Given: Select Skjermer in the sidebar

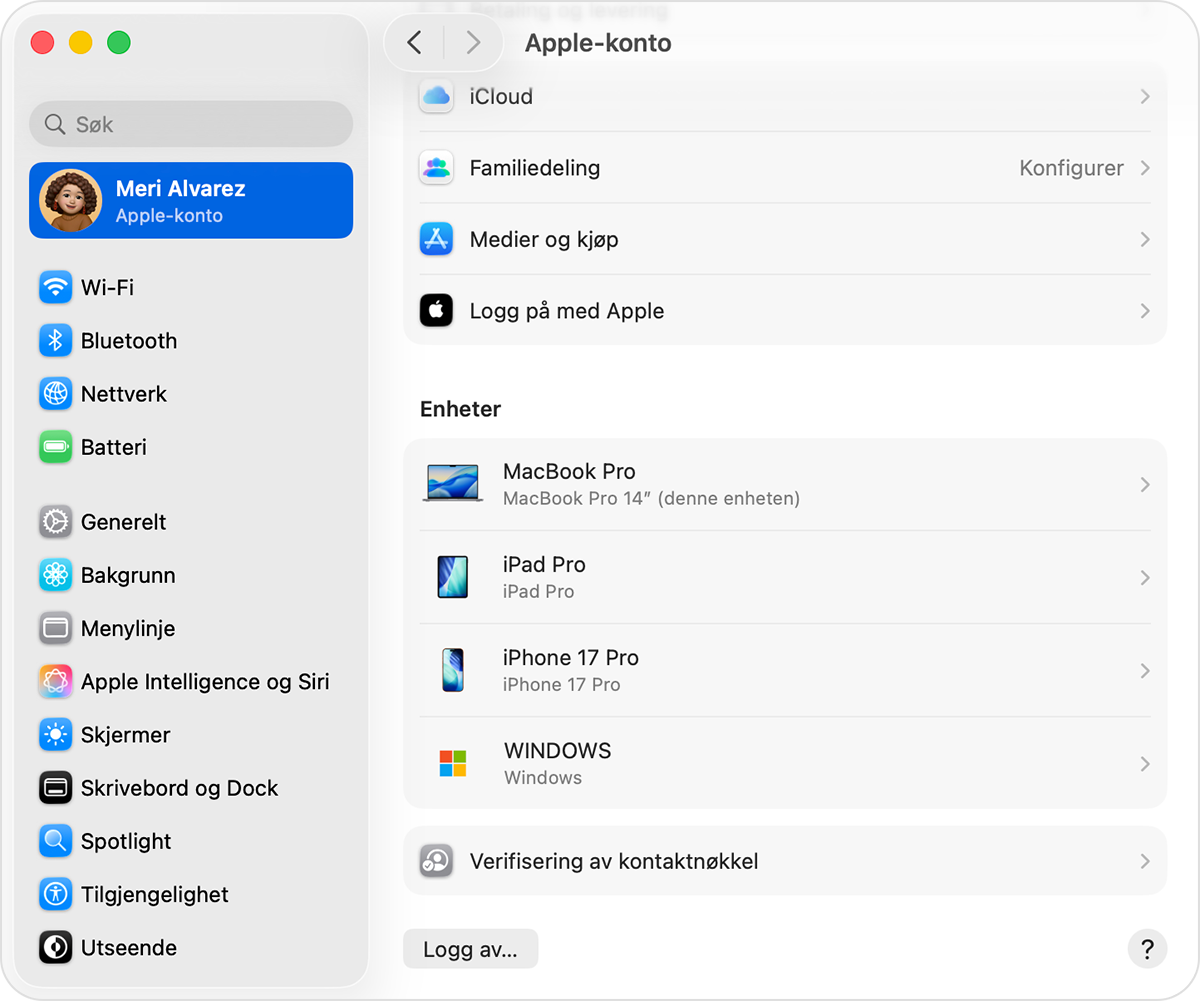Looking at the screenshot, I should (125, 735).
